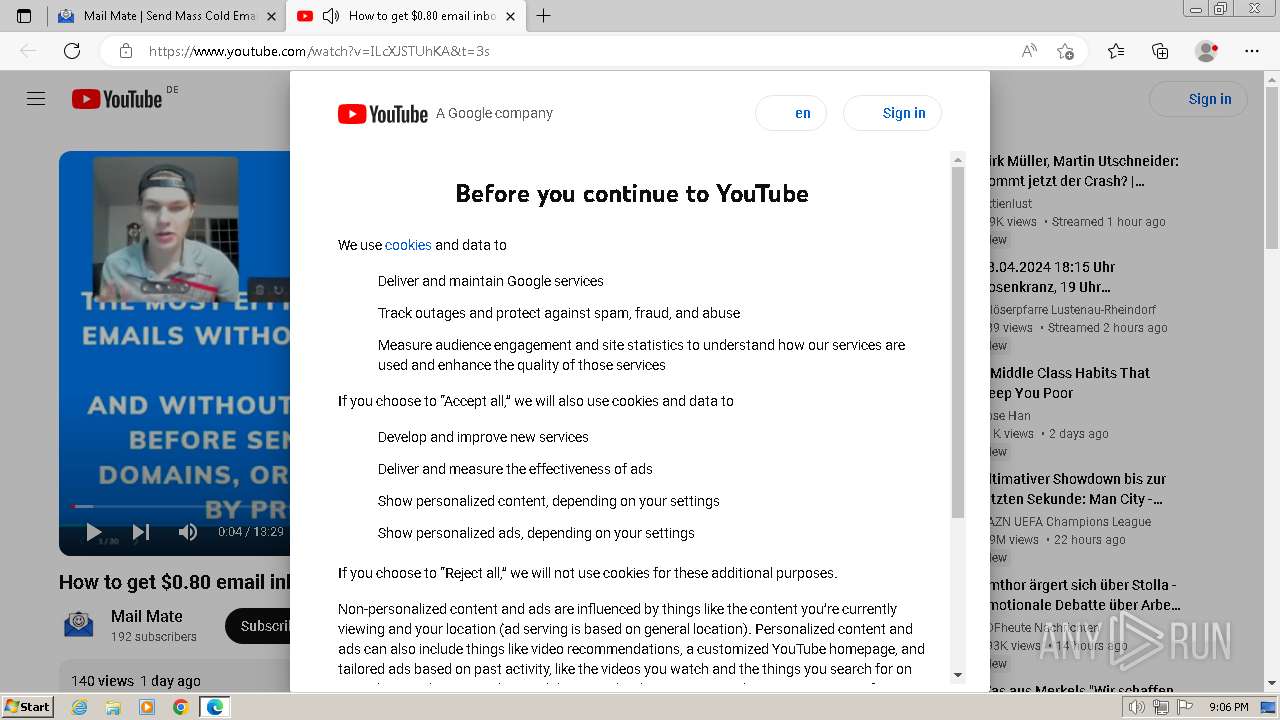
Task: Open the YouTube hamburger guide menu
Action: click(x=36, y=99)
